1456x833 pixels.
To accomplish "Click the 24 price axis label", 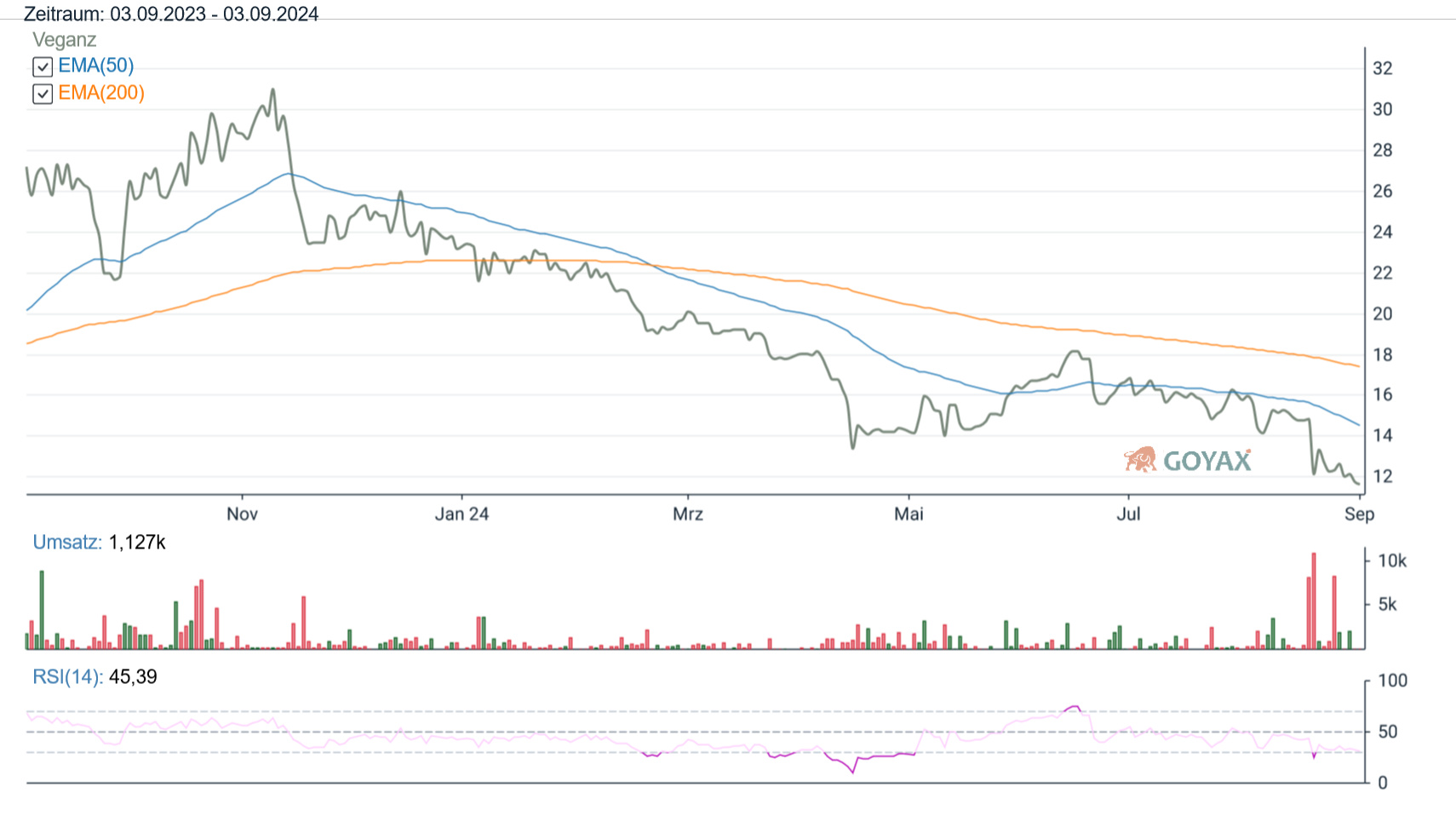I will (1382, 233).
